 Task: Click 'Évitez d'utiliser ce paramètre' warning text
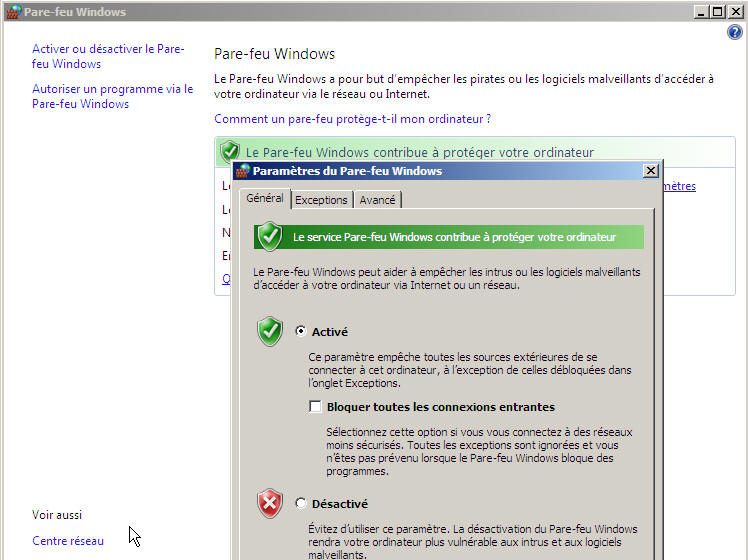(x=472, y=542)
